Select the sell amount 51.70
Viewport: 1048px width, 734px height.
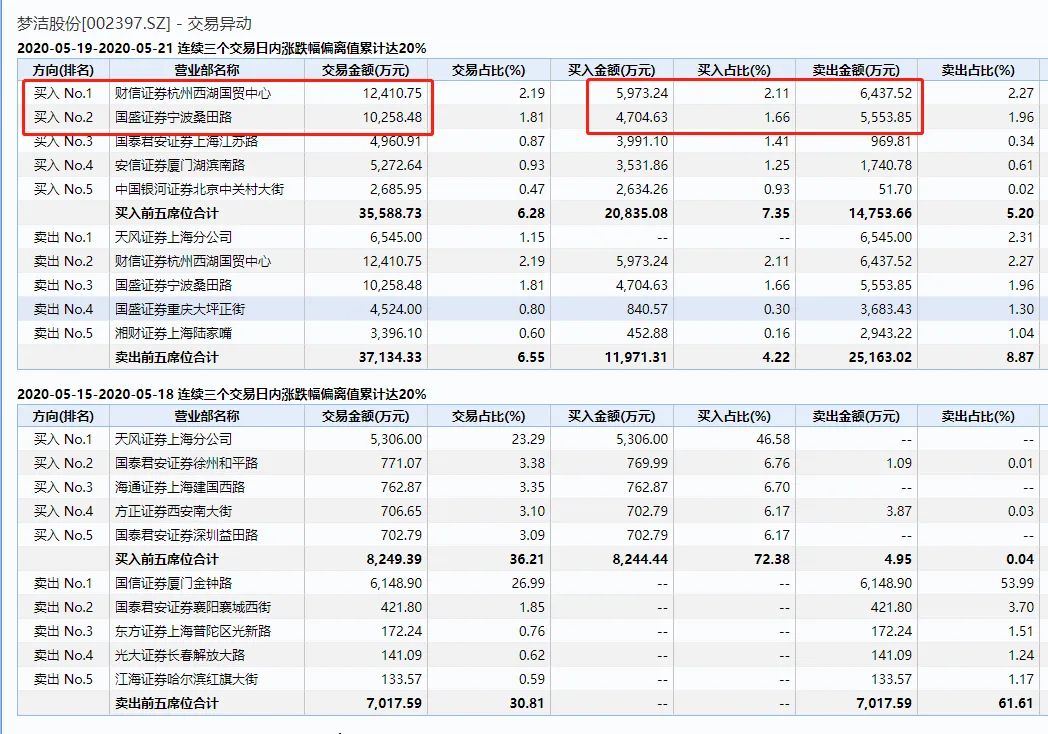point(895,189)
